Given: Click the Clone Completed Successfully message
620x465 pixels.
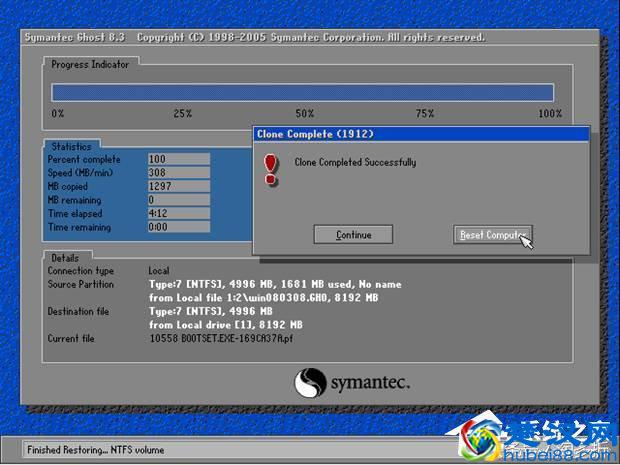Looking at the screenshot, I should (x=355, y=162).
